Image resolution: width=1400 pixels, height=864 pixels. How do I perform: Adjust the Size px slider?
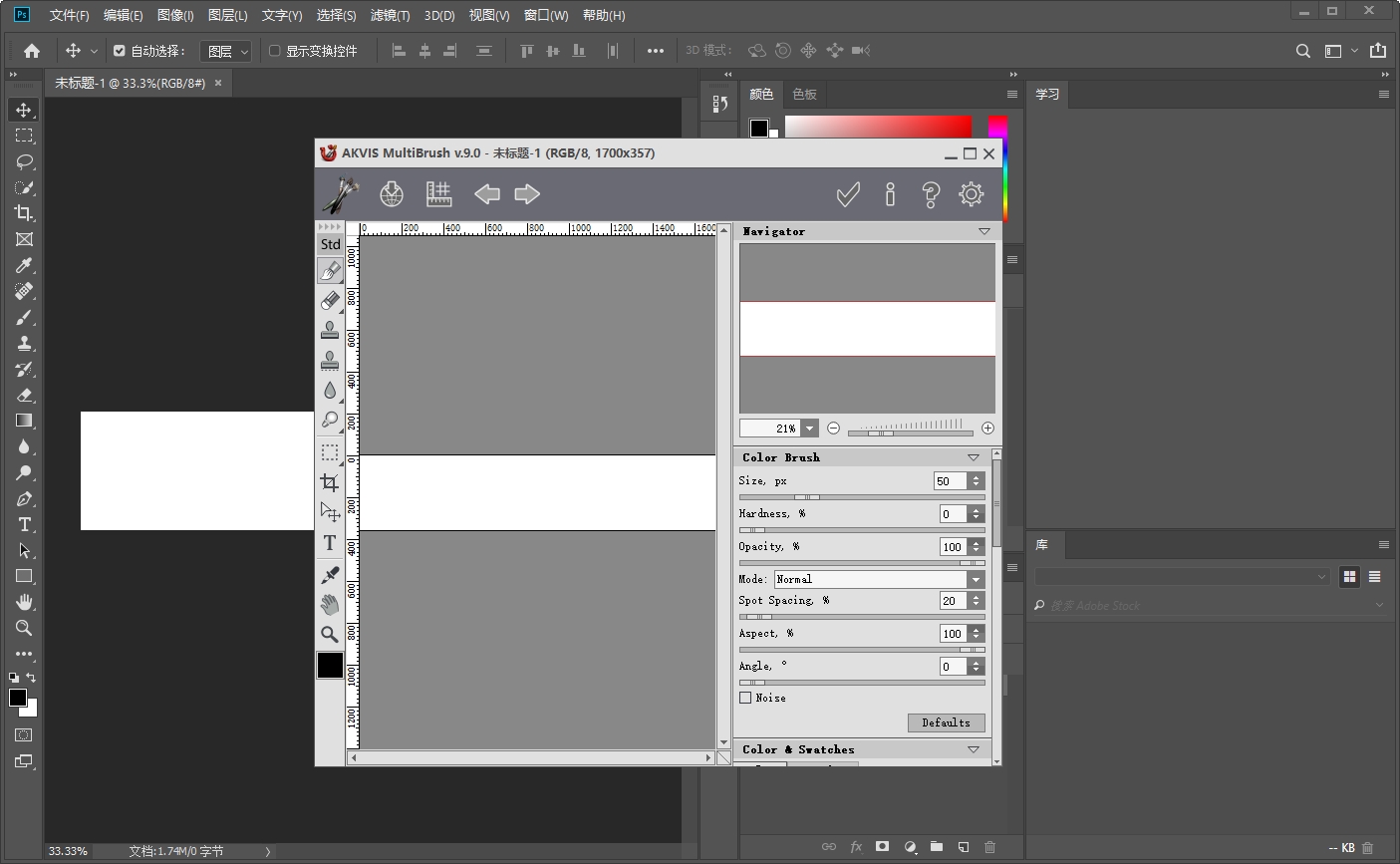[x=862, y=496]
